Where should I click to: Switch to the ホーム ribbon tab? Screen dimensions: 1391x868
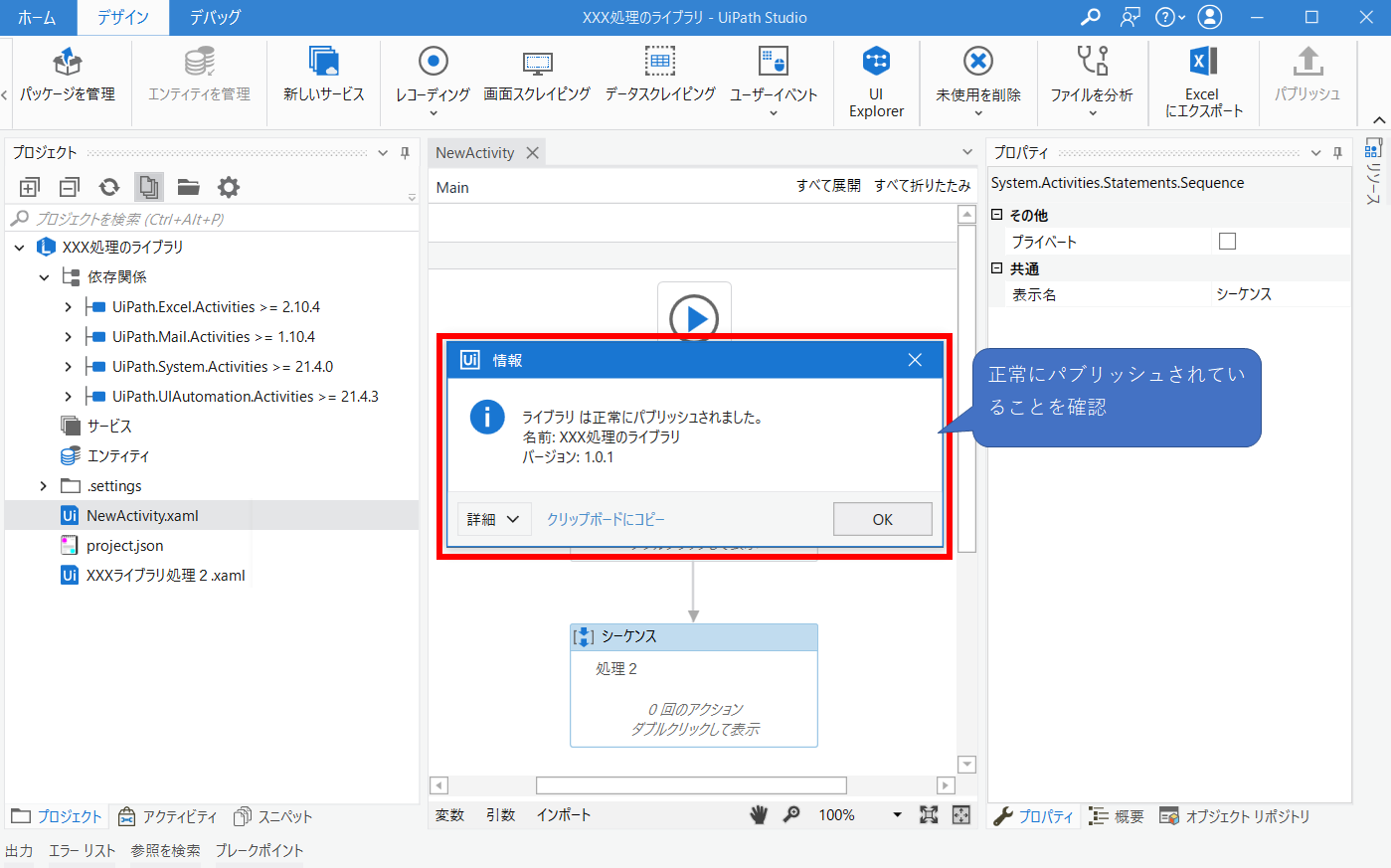coord(37,17)
